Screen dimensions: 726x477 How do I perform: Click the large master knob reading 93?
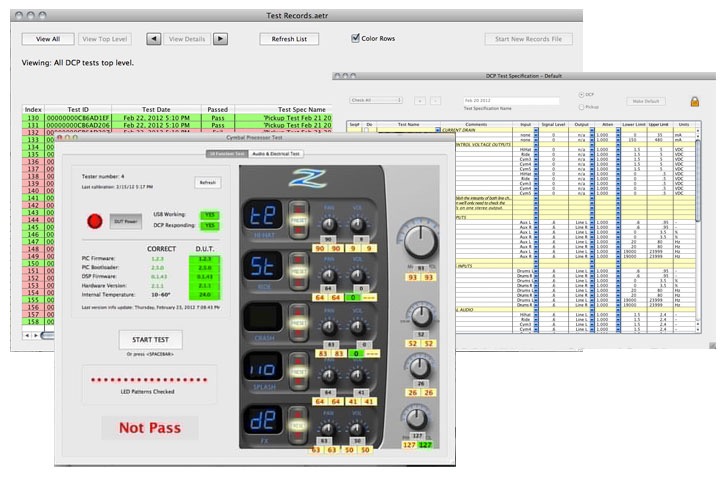point(420,241)
